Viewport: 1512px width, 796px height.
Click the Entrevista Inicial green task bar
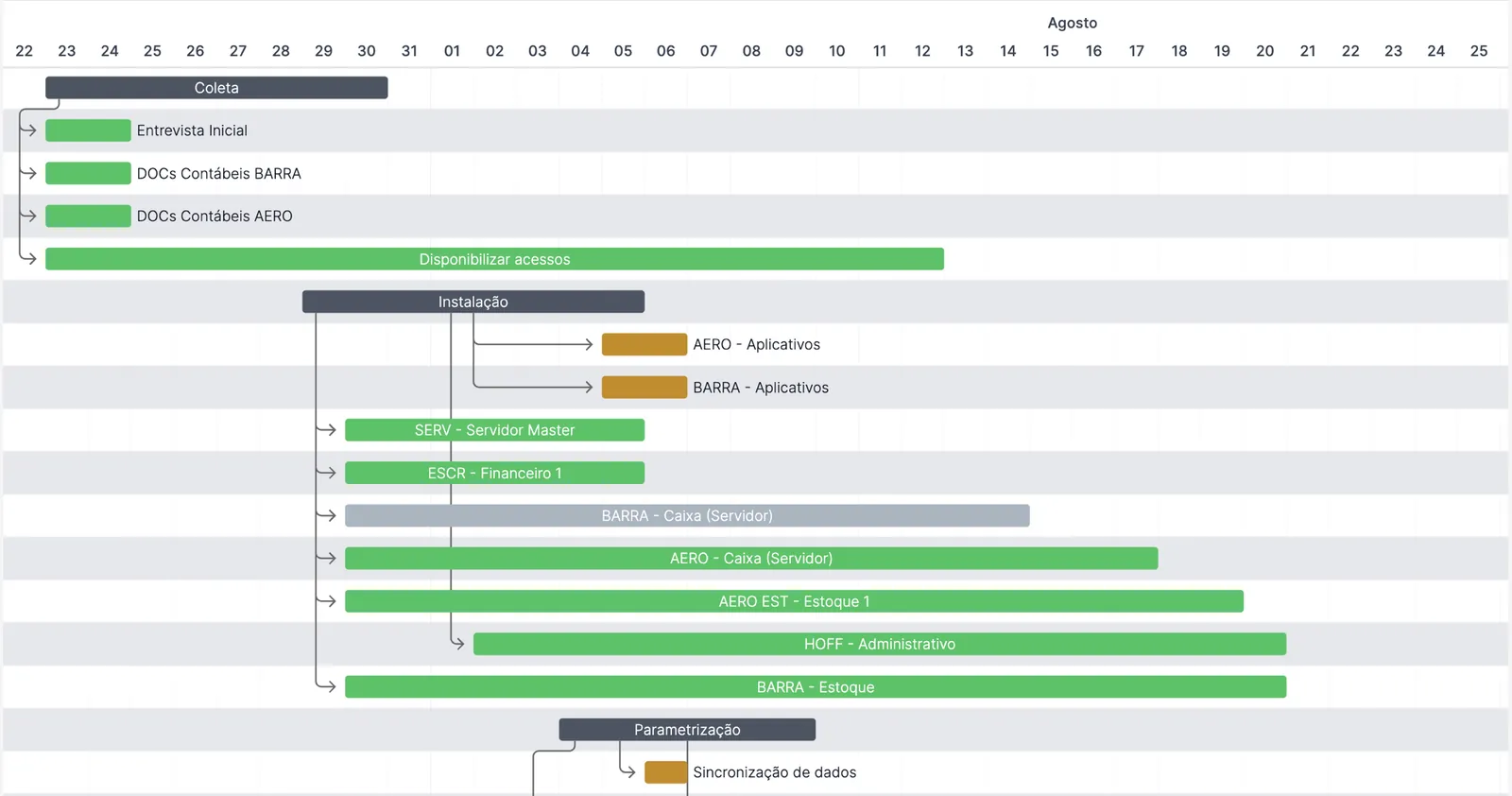point(88,130)
